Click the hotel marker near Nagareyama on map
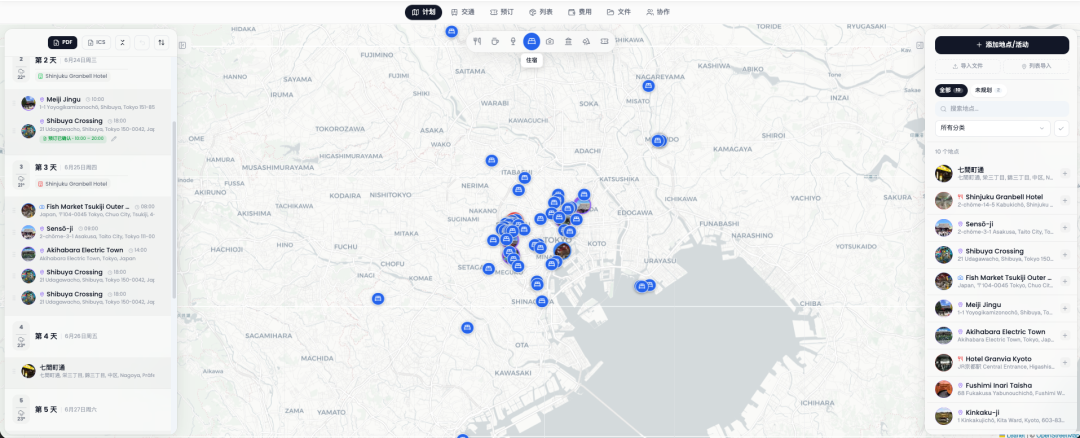The height and width of the screenshot is (438, 1080). (648, 86)
